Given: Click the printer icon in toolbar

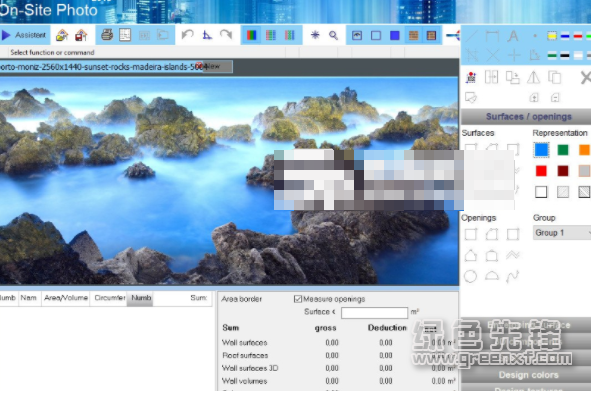Looking at the screenshot, I should pos(107,35).
